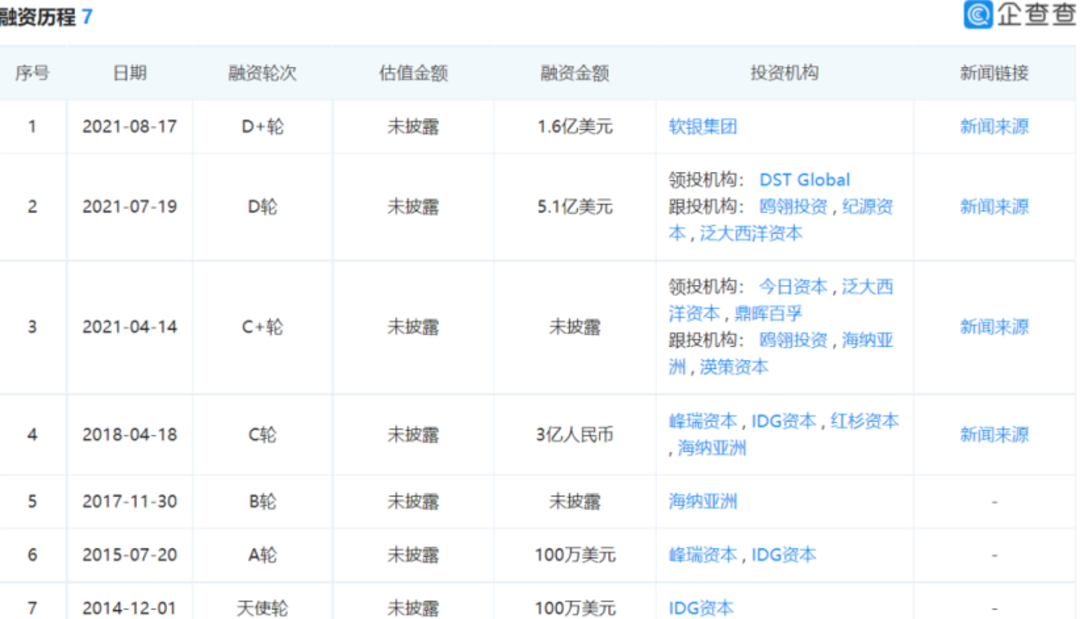Viewport: 1080px width, 619px height.
Task: Select the 1.6亿美元 funding amount
Action: click(574, 127)
